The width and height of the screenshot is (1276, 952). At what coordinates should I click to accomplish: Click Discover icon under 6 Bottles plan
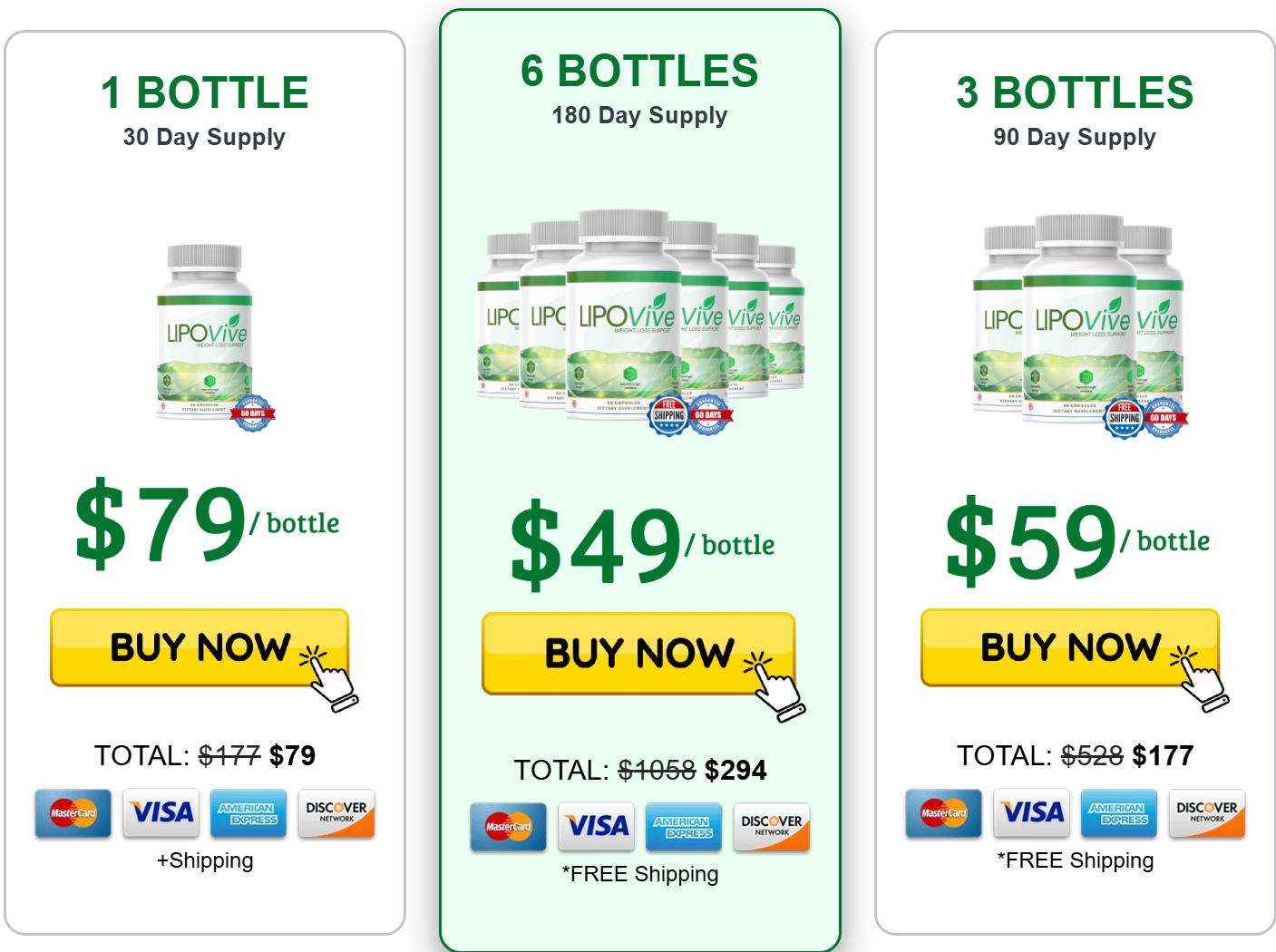[771, 826]
